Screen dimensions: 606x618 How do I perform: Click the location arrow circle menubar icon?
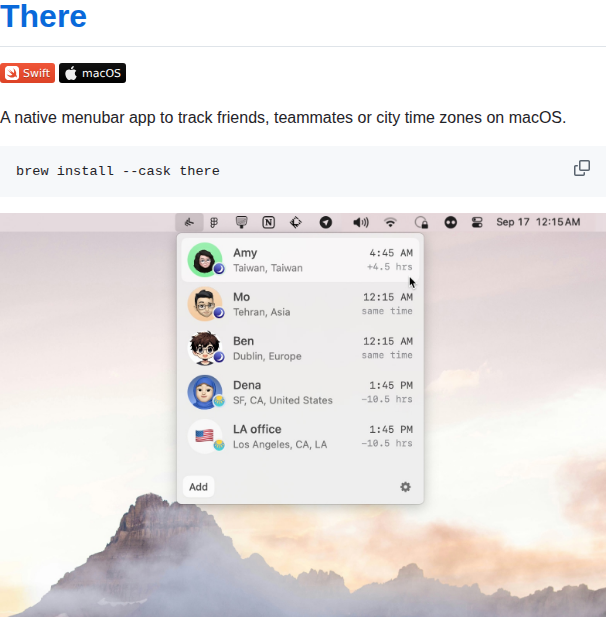pyautogui.click(x=325, y=223)
